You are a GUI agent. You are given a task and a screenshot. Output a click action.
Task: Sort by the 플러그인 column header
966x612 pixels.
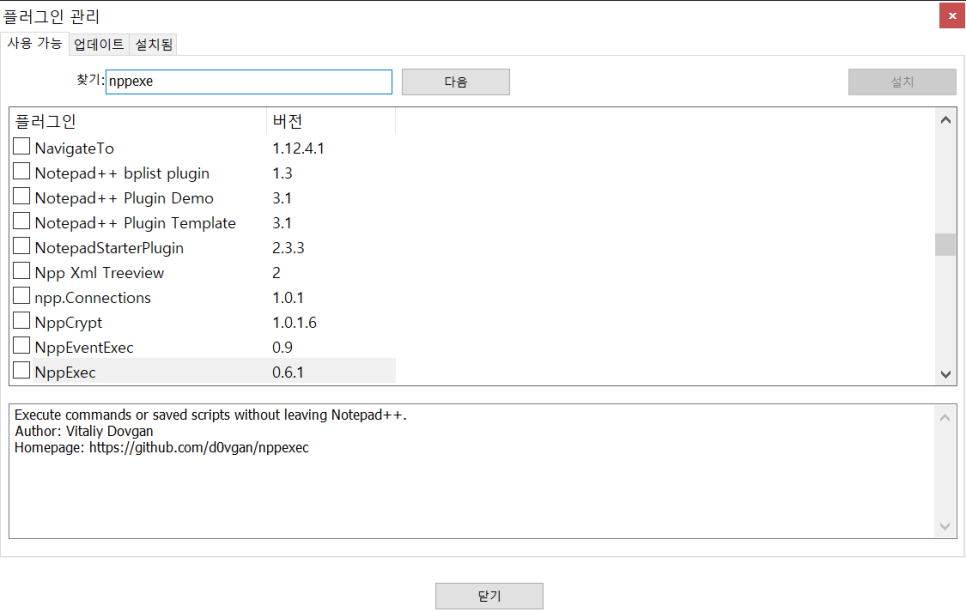140,121
